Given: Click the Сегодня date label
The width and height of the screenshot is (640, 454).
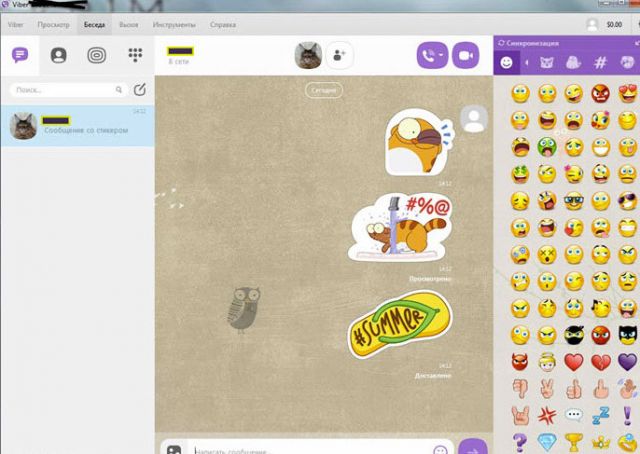Looking at the screenshot, I should (x=324, y=90).
